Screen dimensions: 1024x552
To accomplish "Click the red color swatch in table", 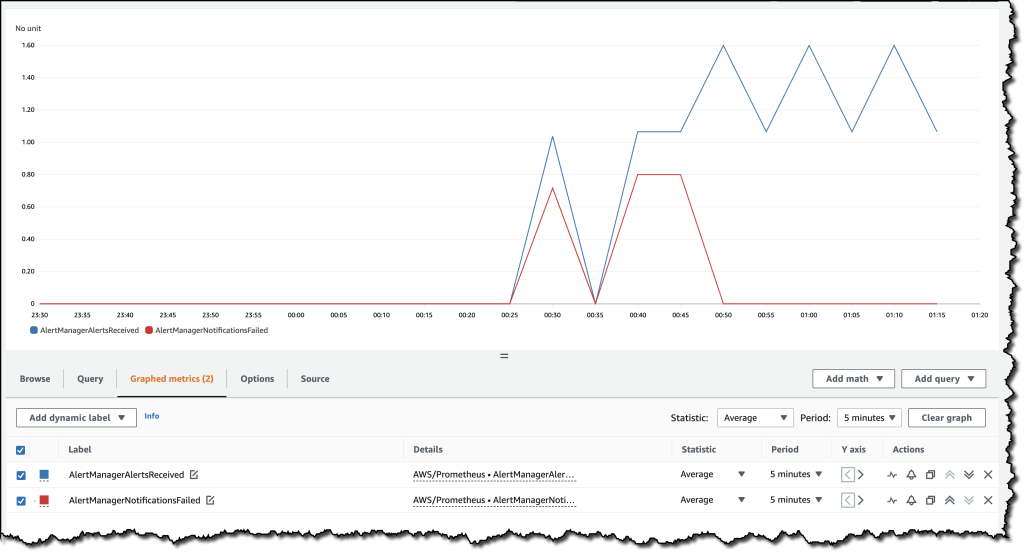I will pos(44,500).
